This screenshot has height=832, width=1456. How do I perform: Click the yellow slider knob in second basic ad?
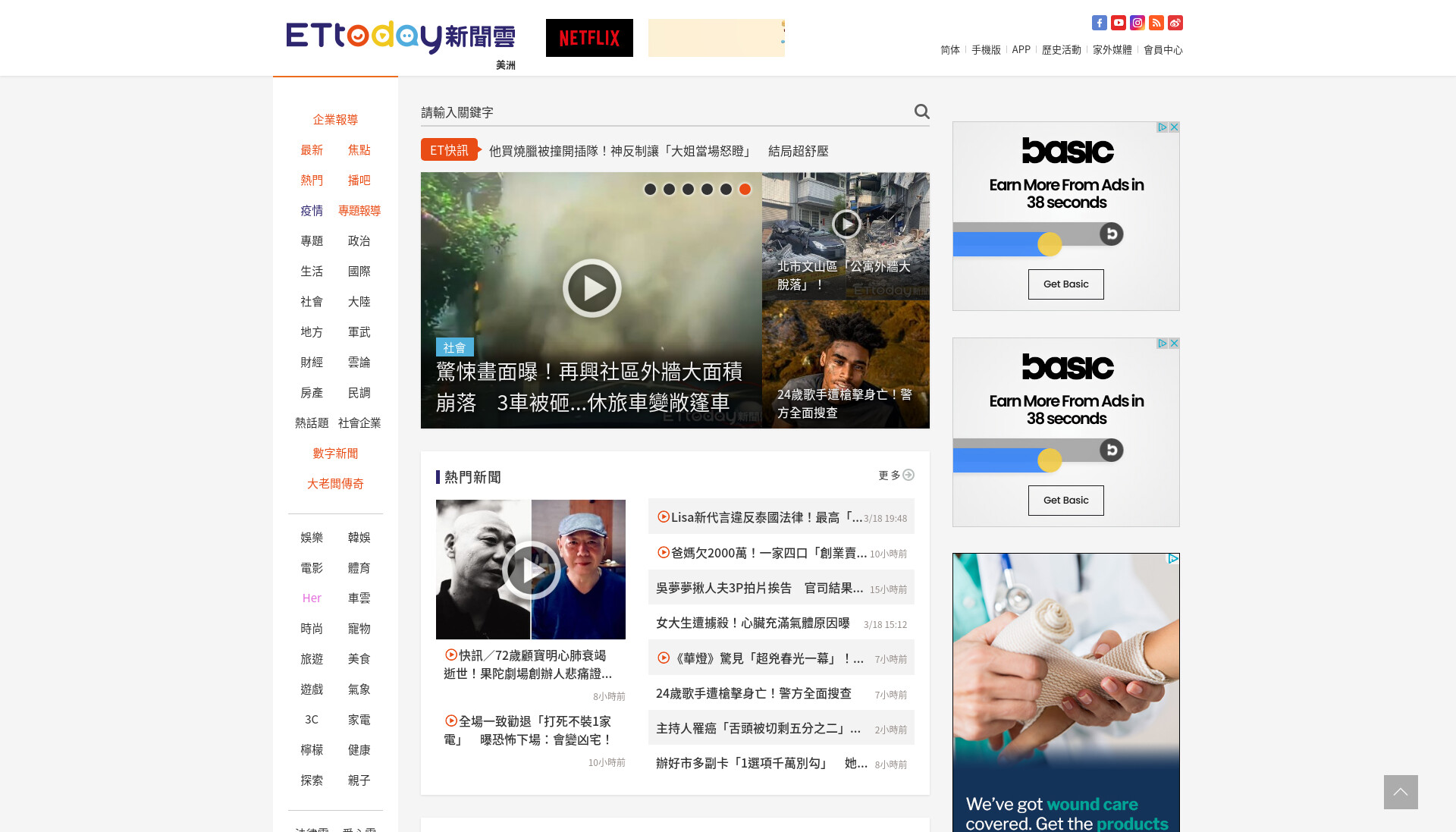click(1050, 460)
